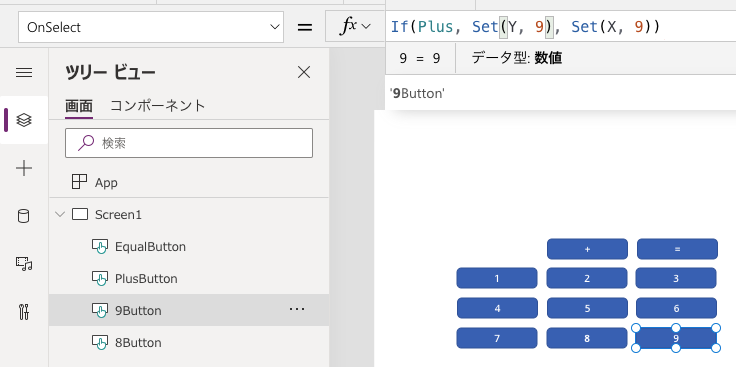Image resolution: width=736 pixels, height=367 pixels.
Task: Click the 2 button on canvas
Action: tap(587, 278)
